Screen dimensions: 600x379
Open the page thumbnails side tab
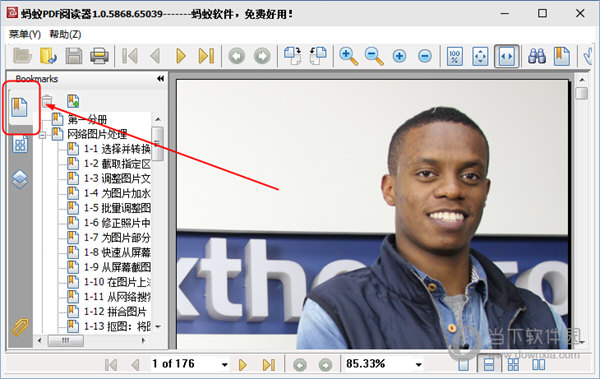point(20,144)
